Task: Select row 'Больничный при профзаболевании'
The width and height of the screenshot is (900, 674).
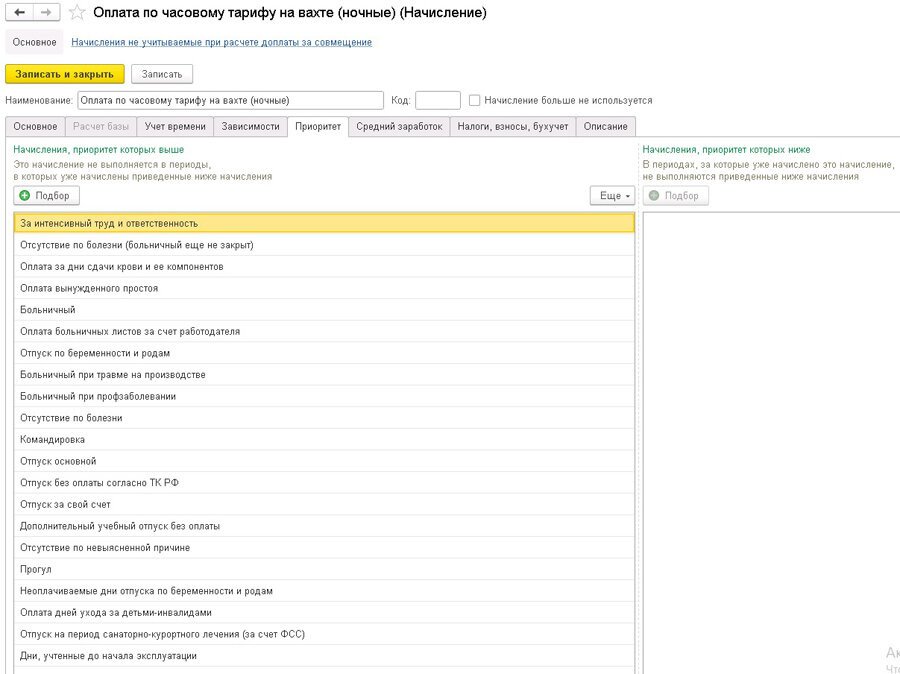Action: (324, 397)
